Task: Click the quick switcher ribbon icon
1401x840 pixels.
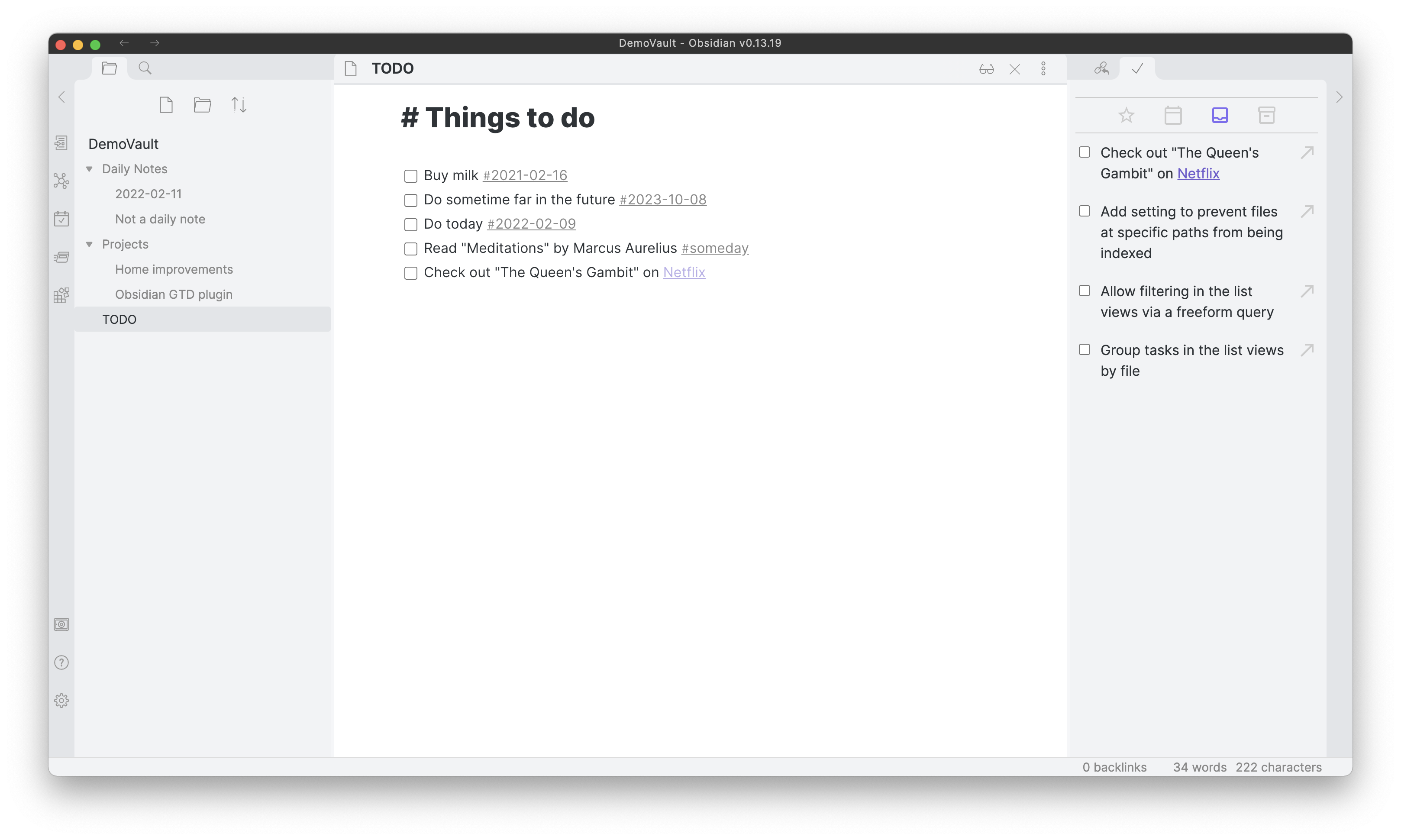Action: click(61, 142)
